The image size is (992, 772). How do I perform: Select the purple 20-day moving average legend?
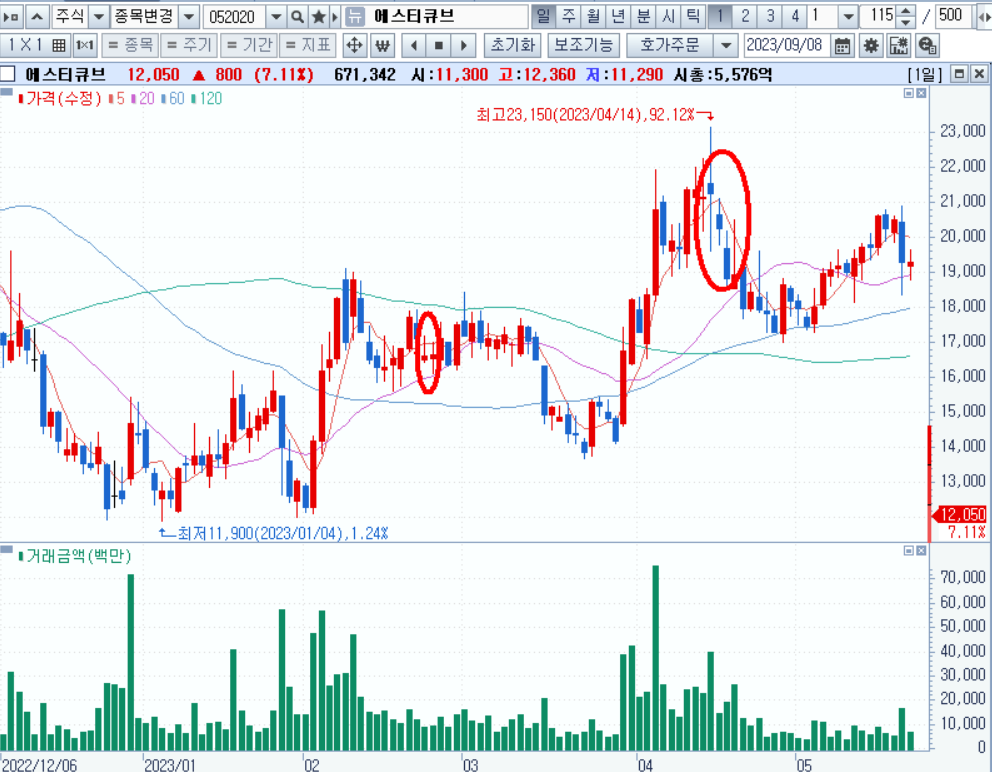[143, 98]
